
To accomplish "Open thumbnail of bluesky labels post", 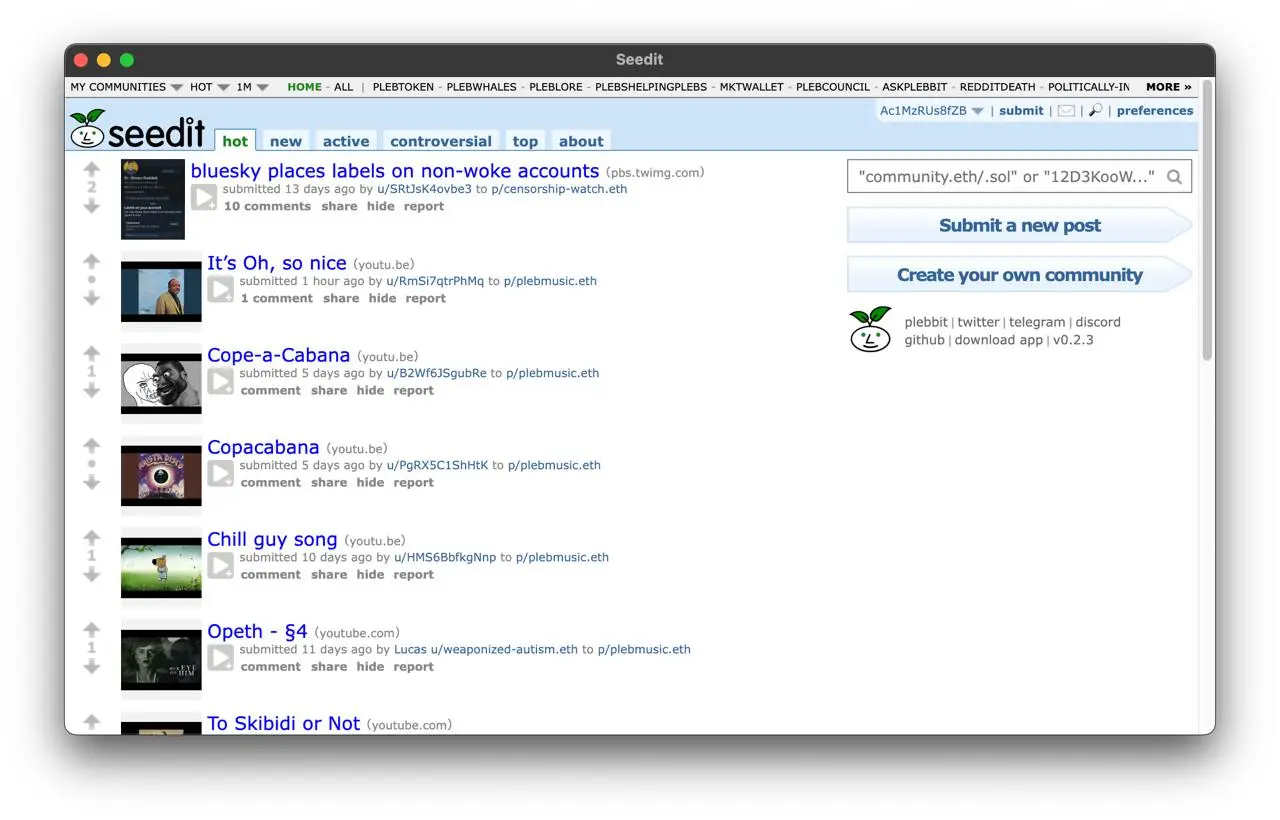I will pyautogui.click(x=153, y=199).
